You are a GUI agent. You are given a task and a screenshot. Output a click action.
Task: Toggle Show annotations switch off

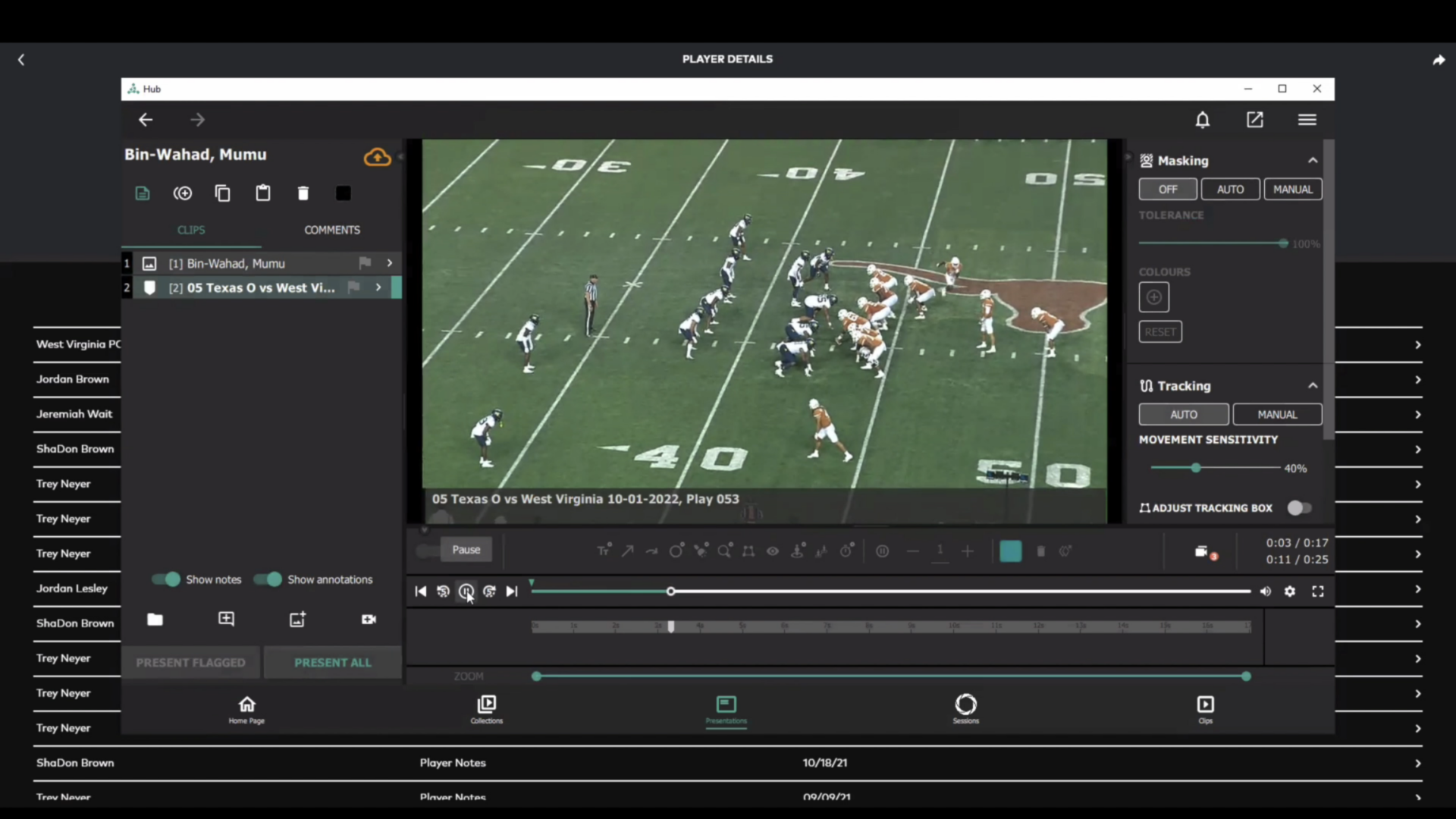[271, 579]
